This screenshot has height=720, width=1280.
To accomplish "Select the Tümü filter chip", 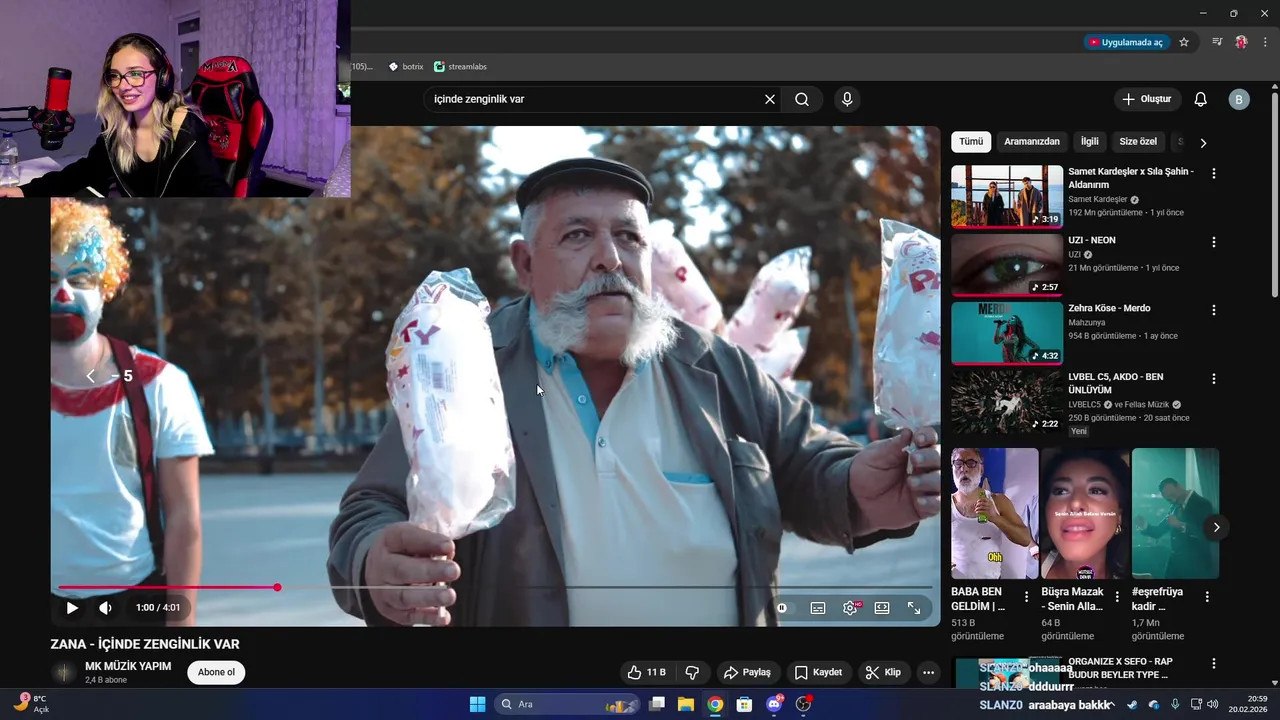I will (x=971, y=142).
